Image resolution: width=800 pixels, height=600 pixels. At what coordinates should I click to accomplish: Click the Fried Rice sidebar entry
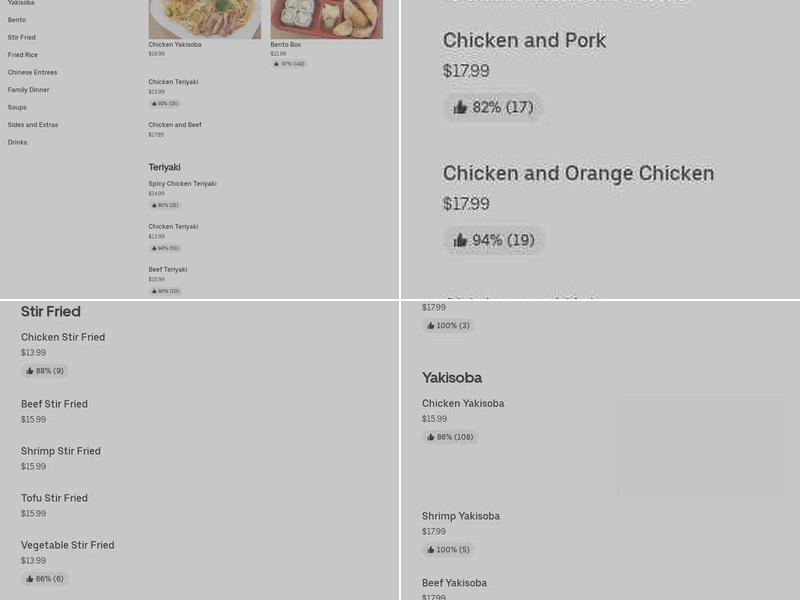pyautogui.click(x=22, y=55)
